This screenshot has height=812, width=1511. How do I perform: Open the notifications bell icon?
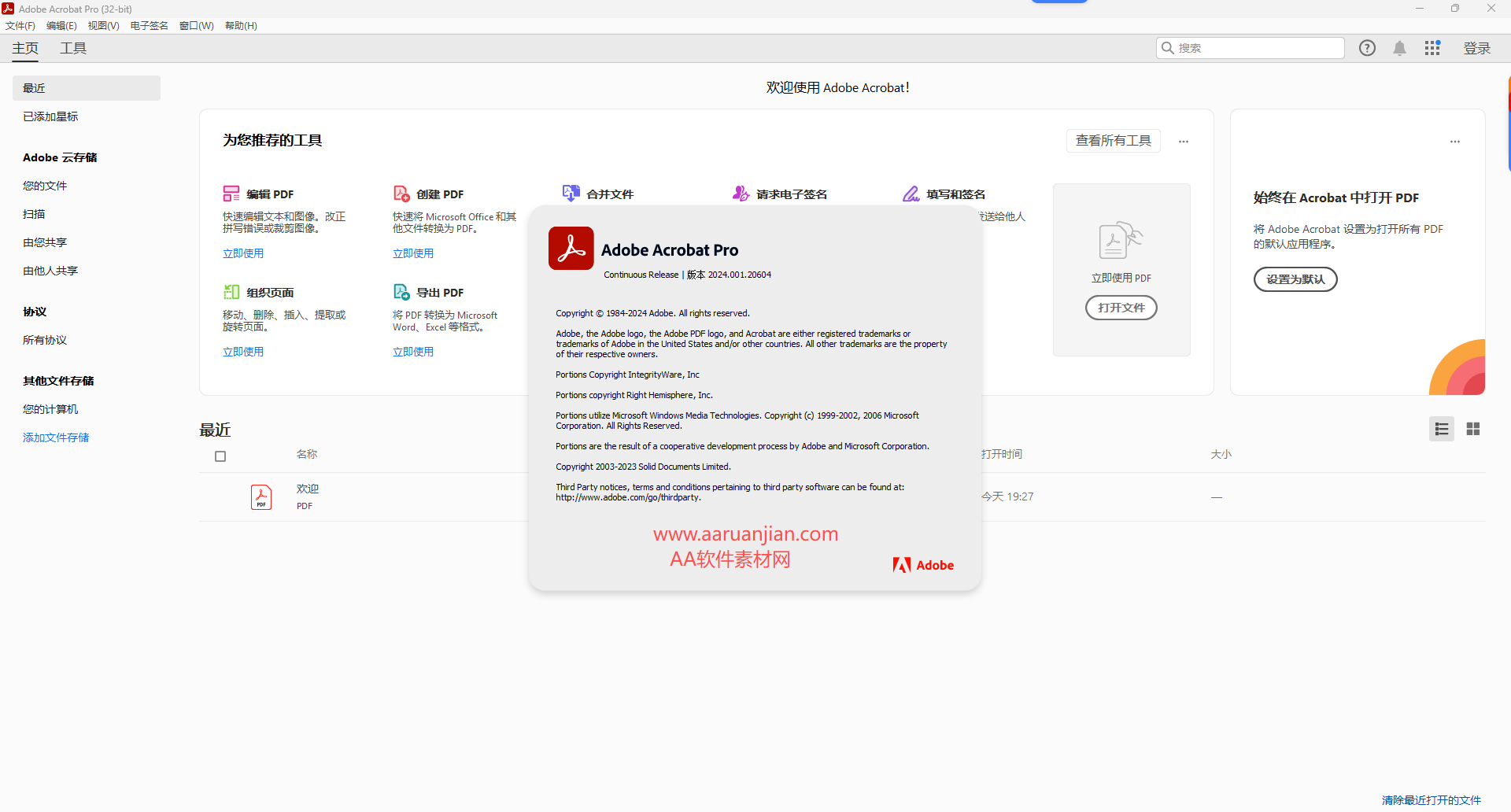1400,48
